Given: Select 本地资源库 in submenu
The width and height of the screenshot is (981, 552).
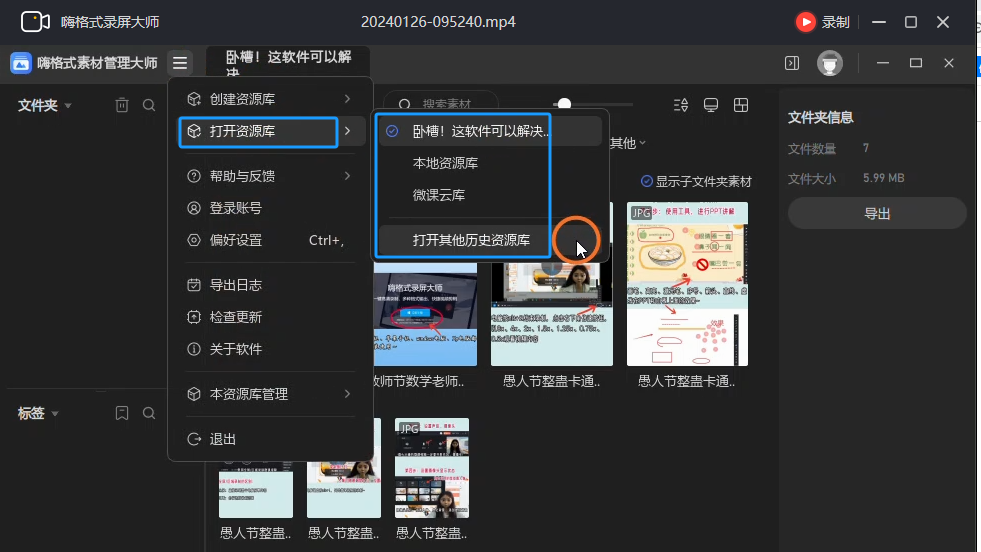Looking at the screenshot, I should 491,163.
